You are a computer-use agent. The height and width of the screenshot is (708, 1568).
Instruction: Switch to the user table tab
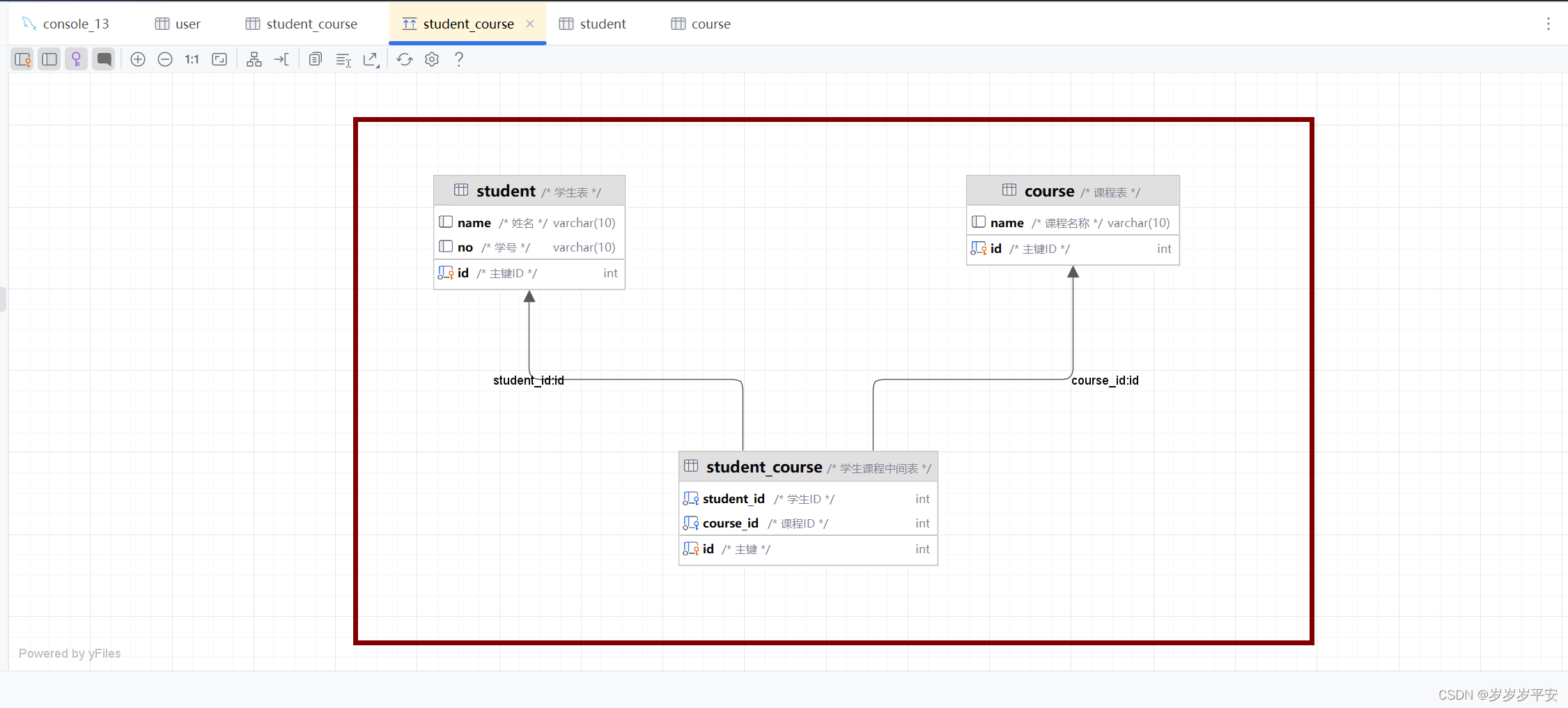click(178, 24)
